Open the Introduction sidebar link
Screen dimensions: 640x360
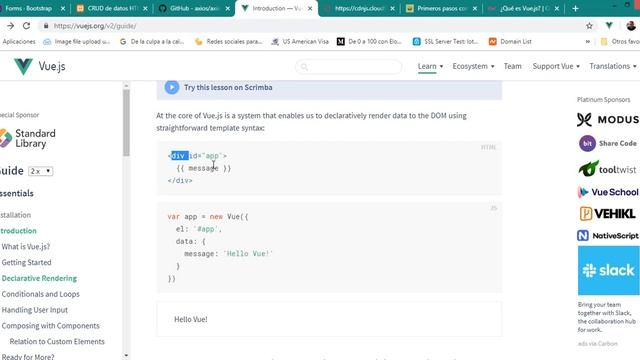point(18,231)
